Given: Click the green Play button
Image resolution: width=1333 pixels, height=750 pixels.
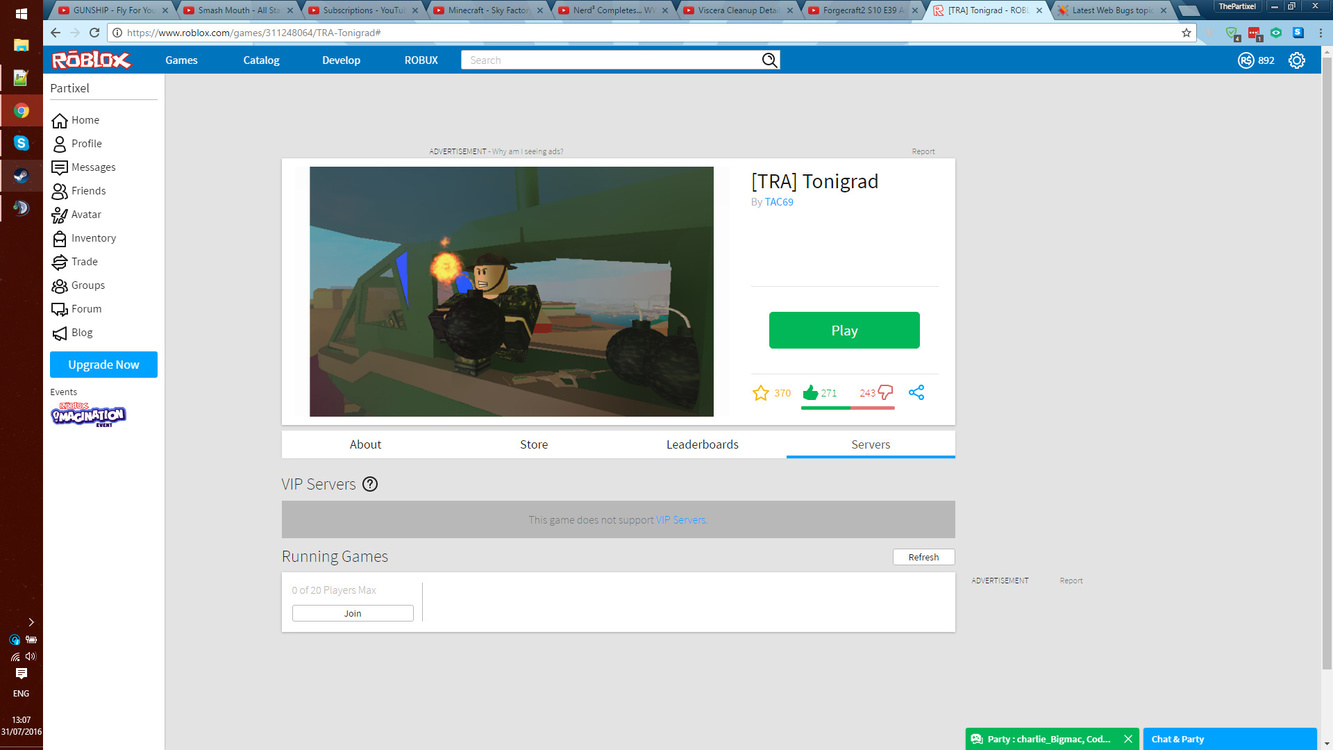Looking at the screenshot, I should coord(844,330).
